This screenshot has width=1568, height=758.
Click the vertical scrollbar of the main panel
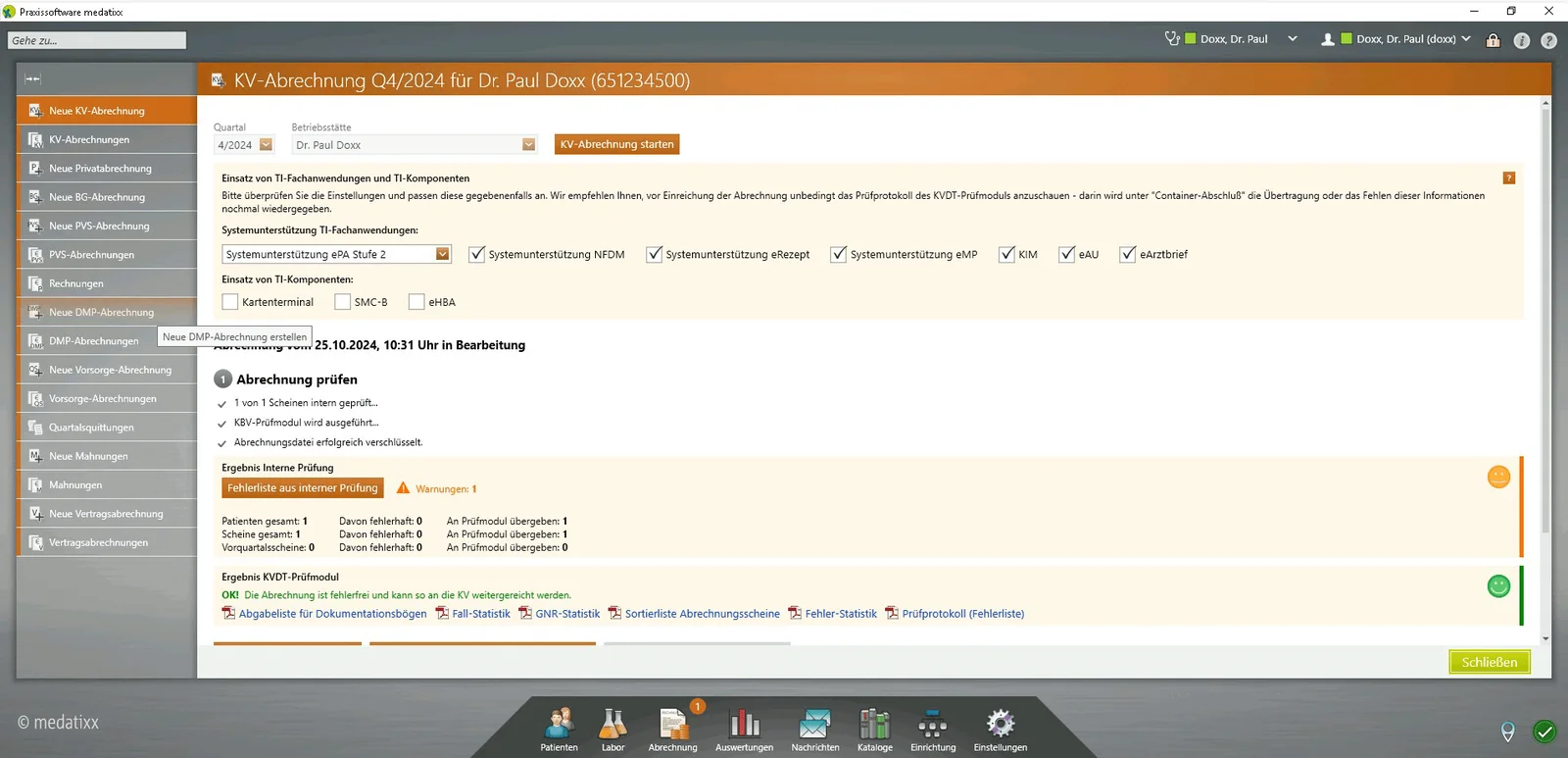point(1545,320)
